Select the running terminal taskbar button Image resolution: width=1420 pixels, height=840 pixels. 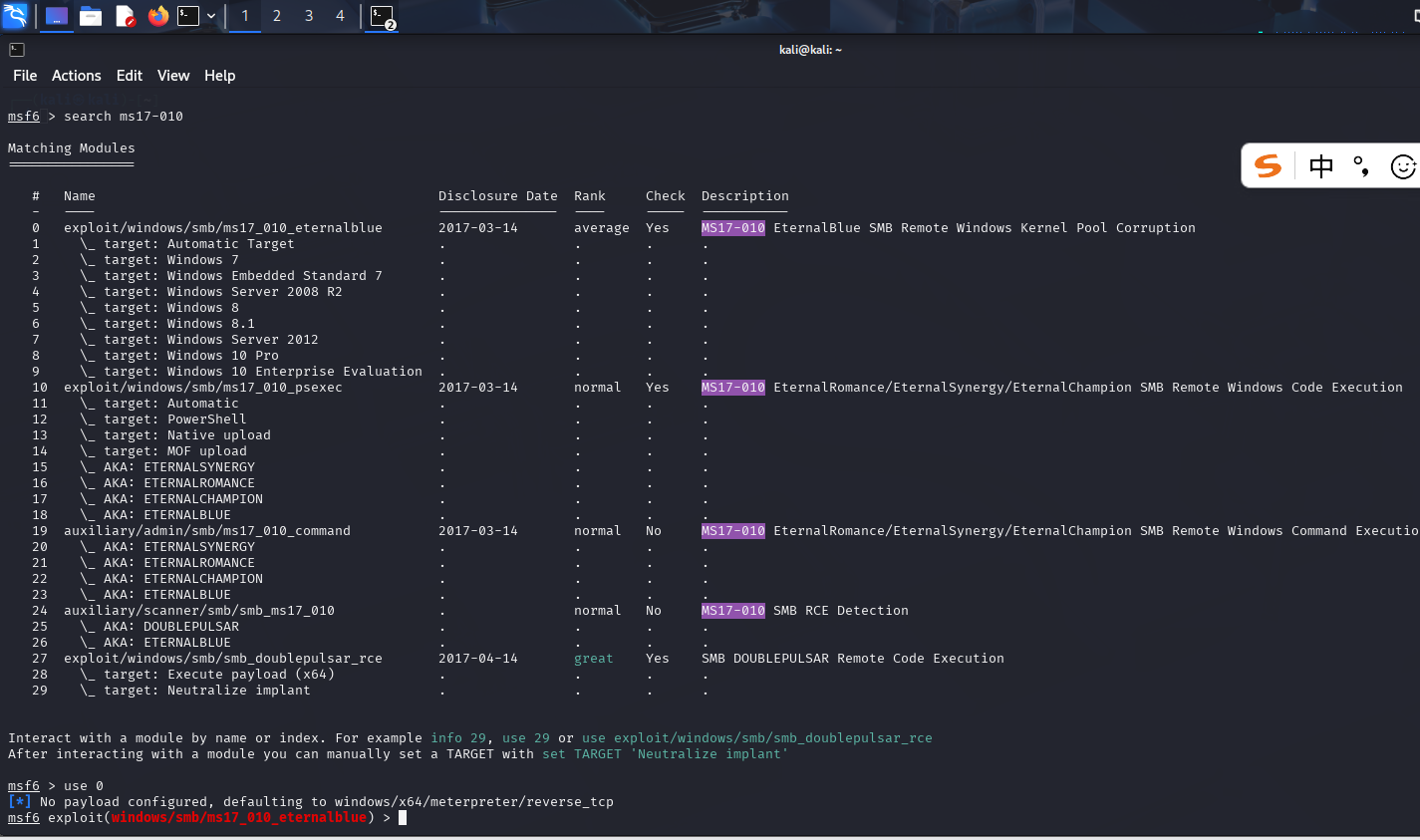point(383,17)
